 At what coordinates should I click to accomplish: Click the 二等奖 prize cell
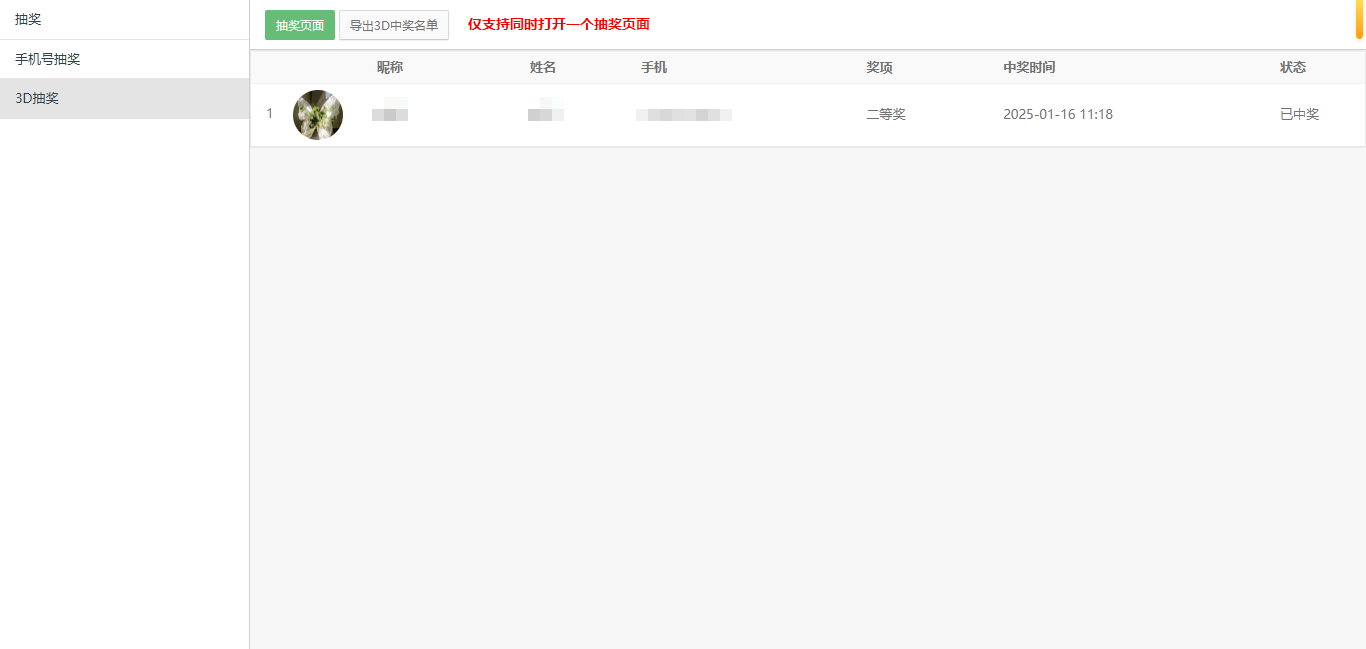(x=885, y=114)
